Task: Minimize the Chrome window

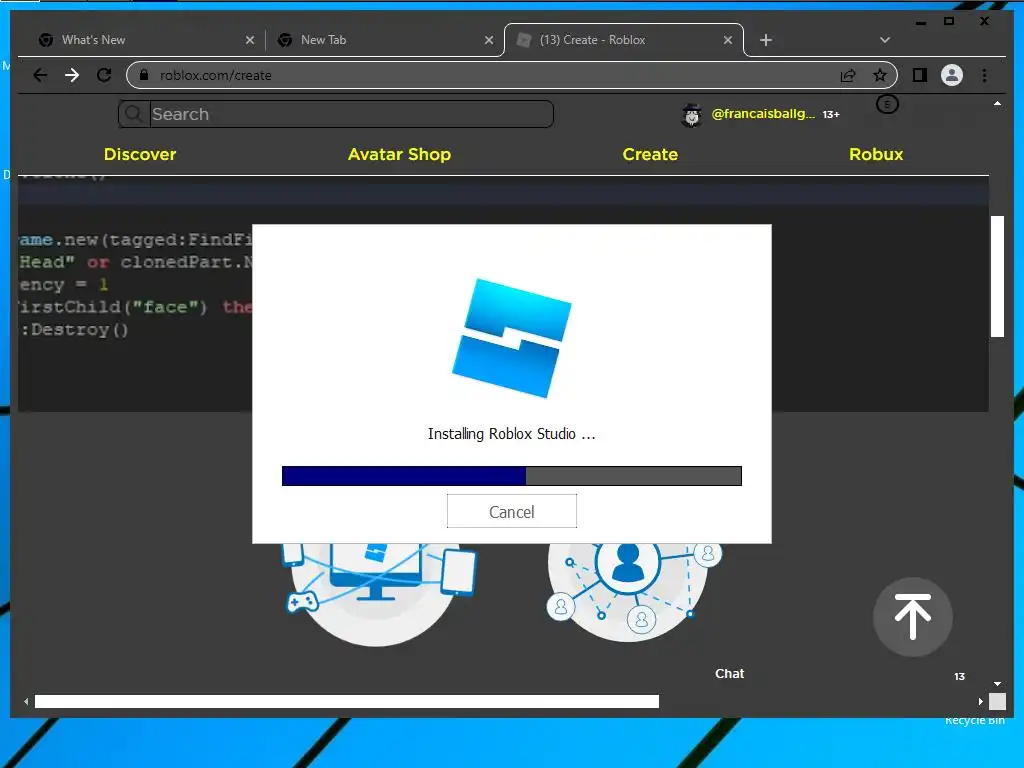Action: tap(921, 22)
